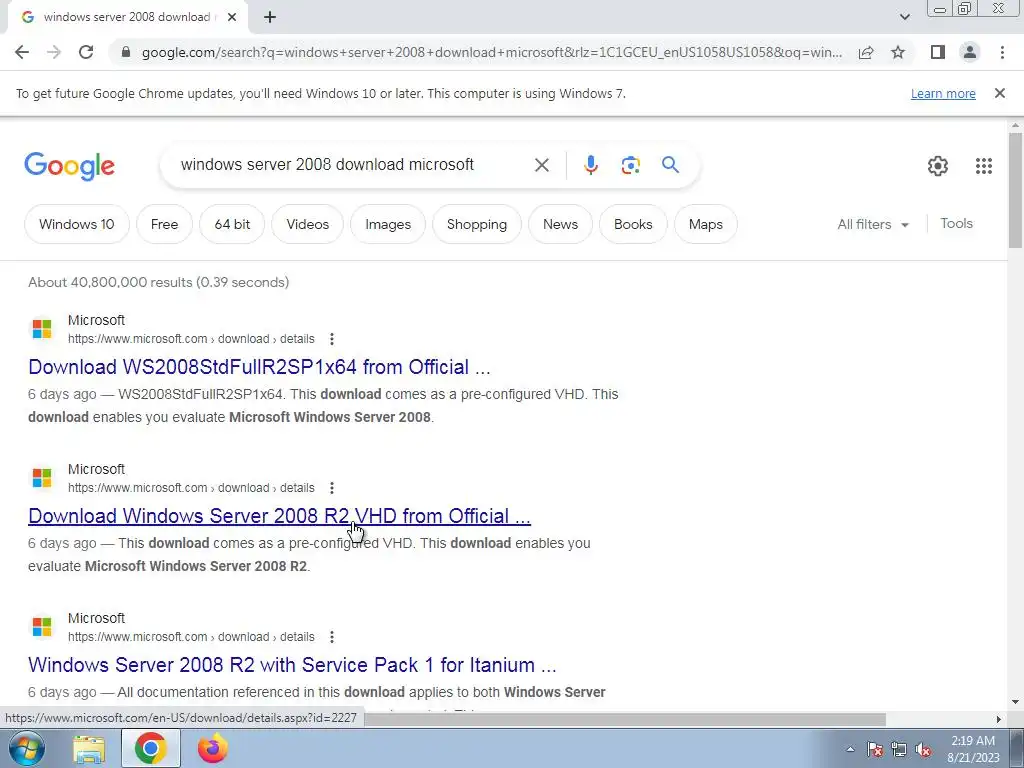Search by image with Lens icon

pos(630,165)
